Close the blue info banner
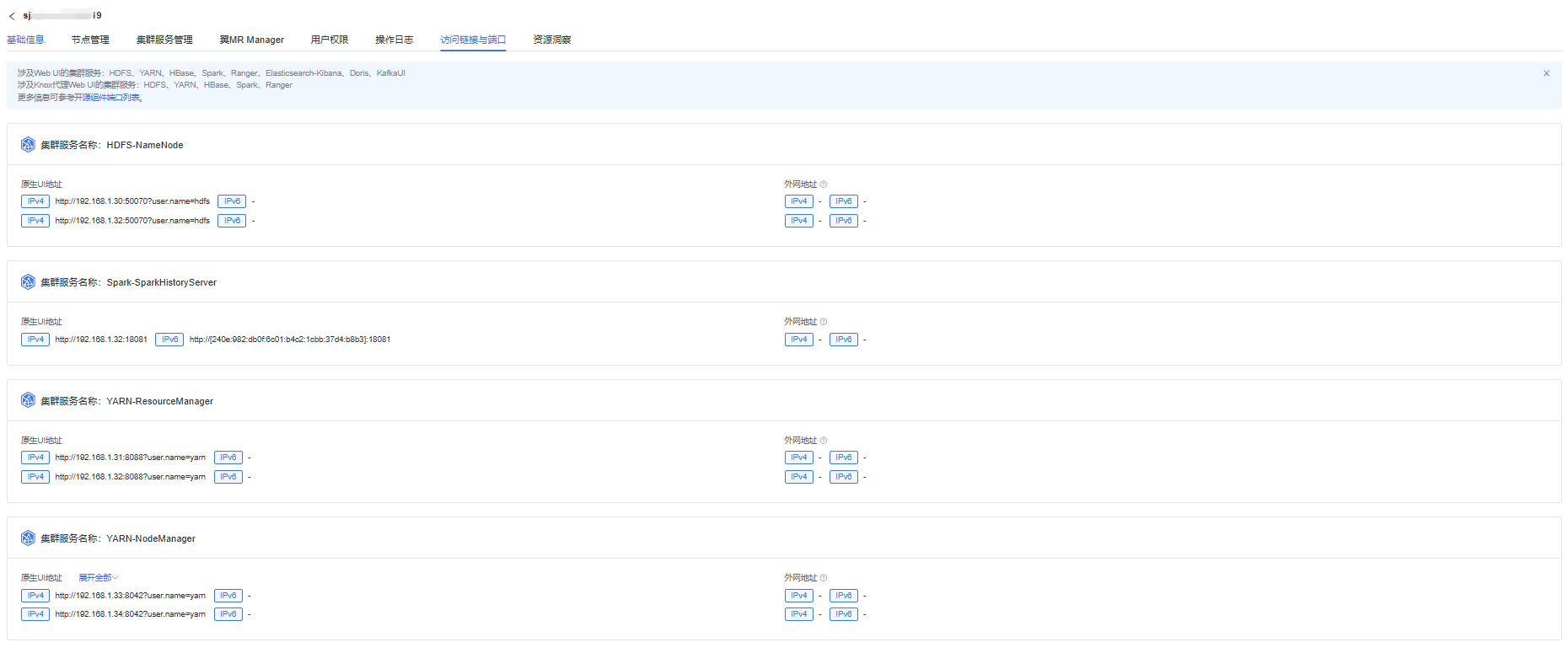The image size is (1568, 653). [1546, 73]
